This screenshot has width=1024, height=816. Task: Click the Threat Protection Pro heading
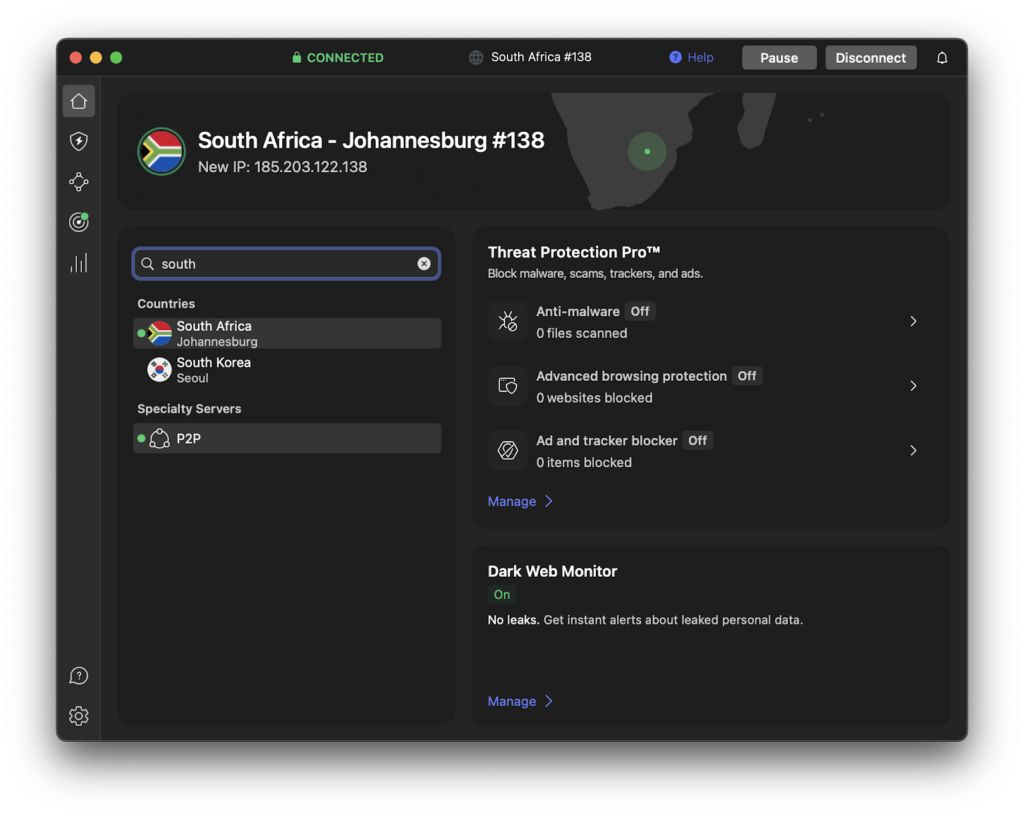click(573, 253)
